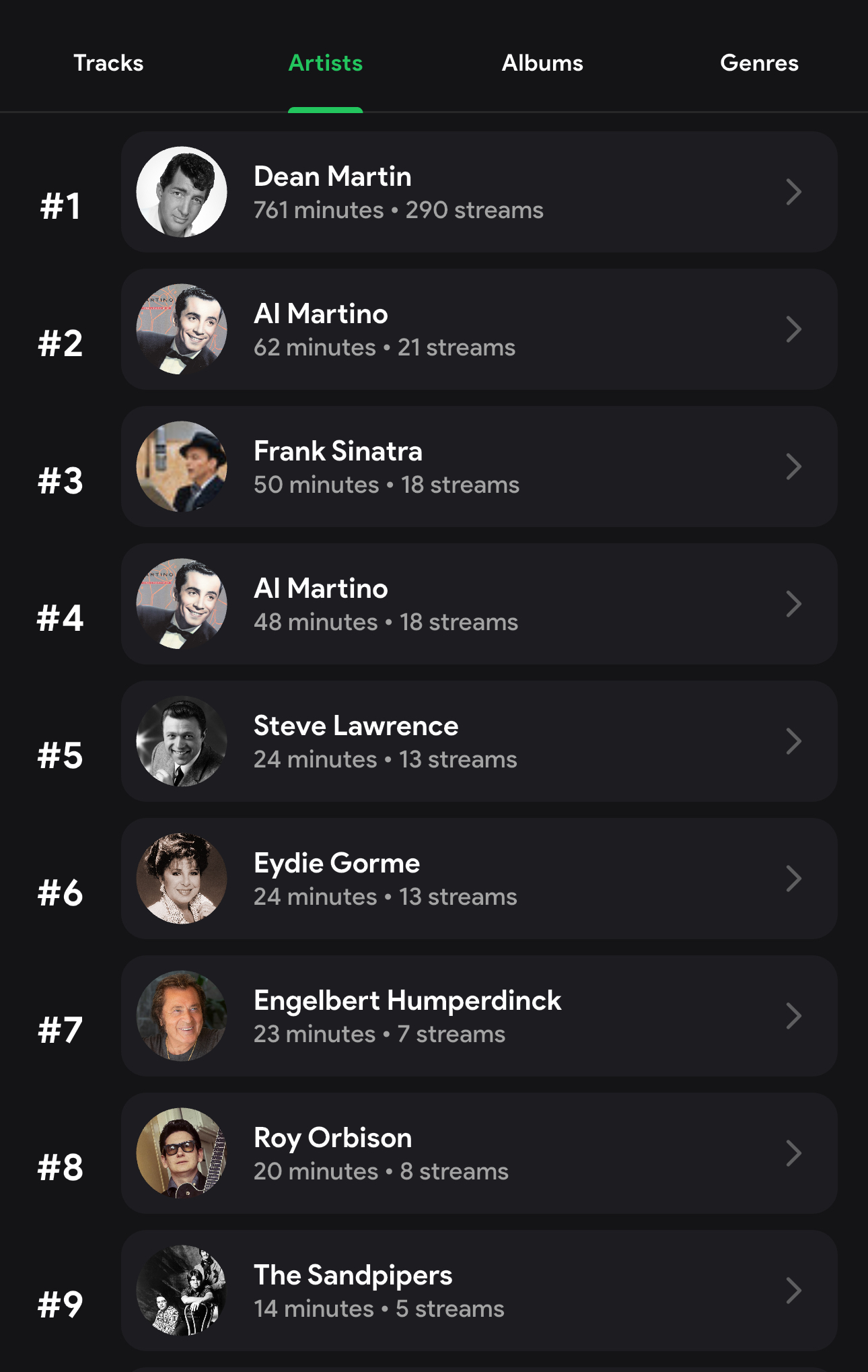This screenshot has height=1372, width=868.
Task: Tap The Sandpipers group photo
Action: 182,1291
